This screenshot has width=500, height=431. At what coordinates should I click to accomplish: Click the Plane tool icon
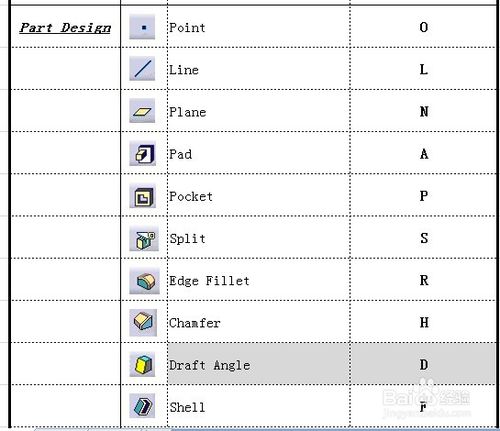pyautogui.click(x=142, y=111)
